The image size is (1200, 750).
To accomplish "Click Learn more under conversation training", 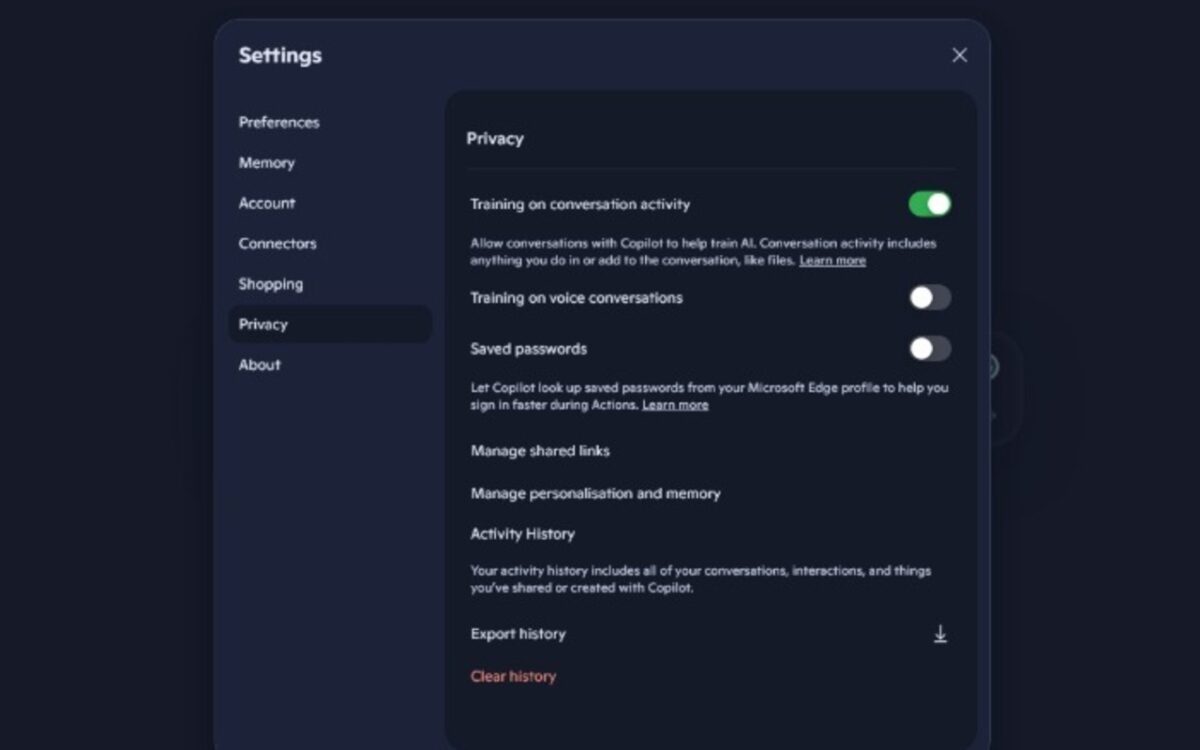I will pyautogui.click(x=832, y=260).
